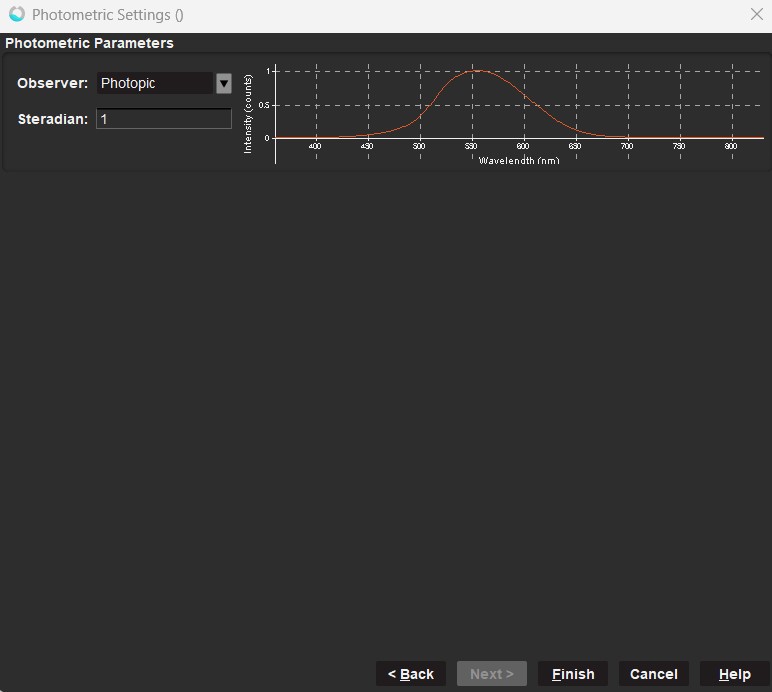
Task: Close the Photometric Settings dialog
Action: point(757,15)
